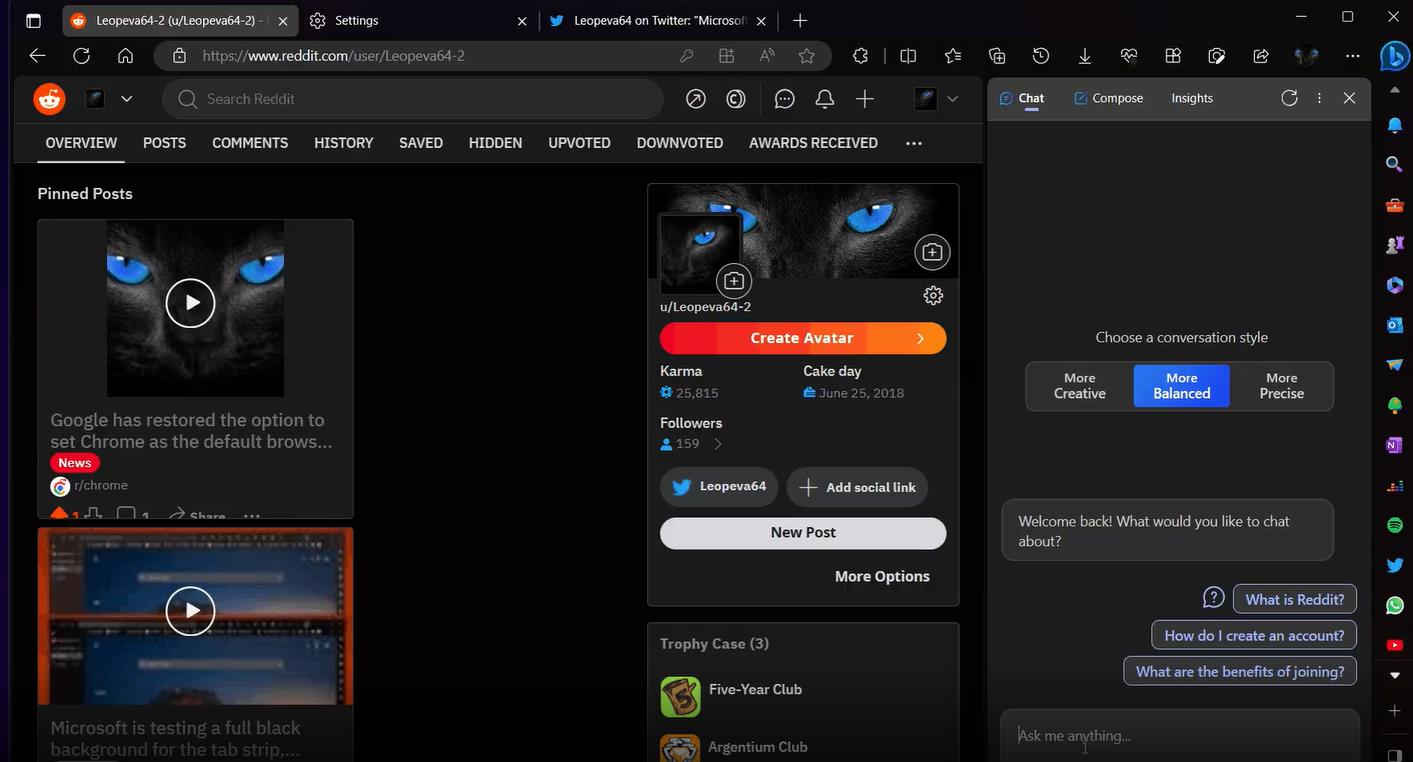
Task: Click the password key icon in address bar
Action: coord(687,56)
